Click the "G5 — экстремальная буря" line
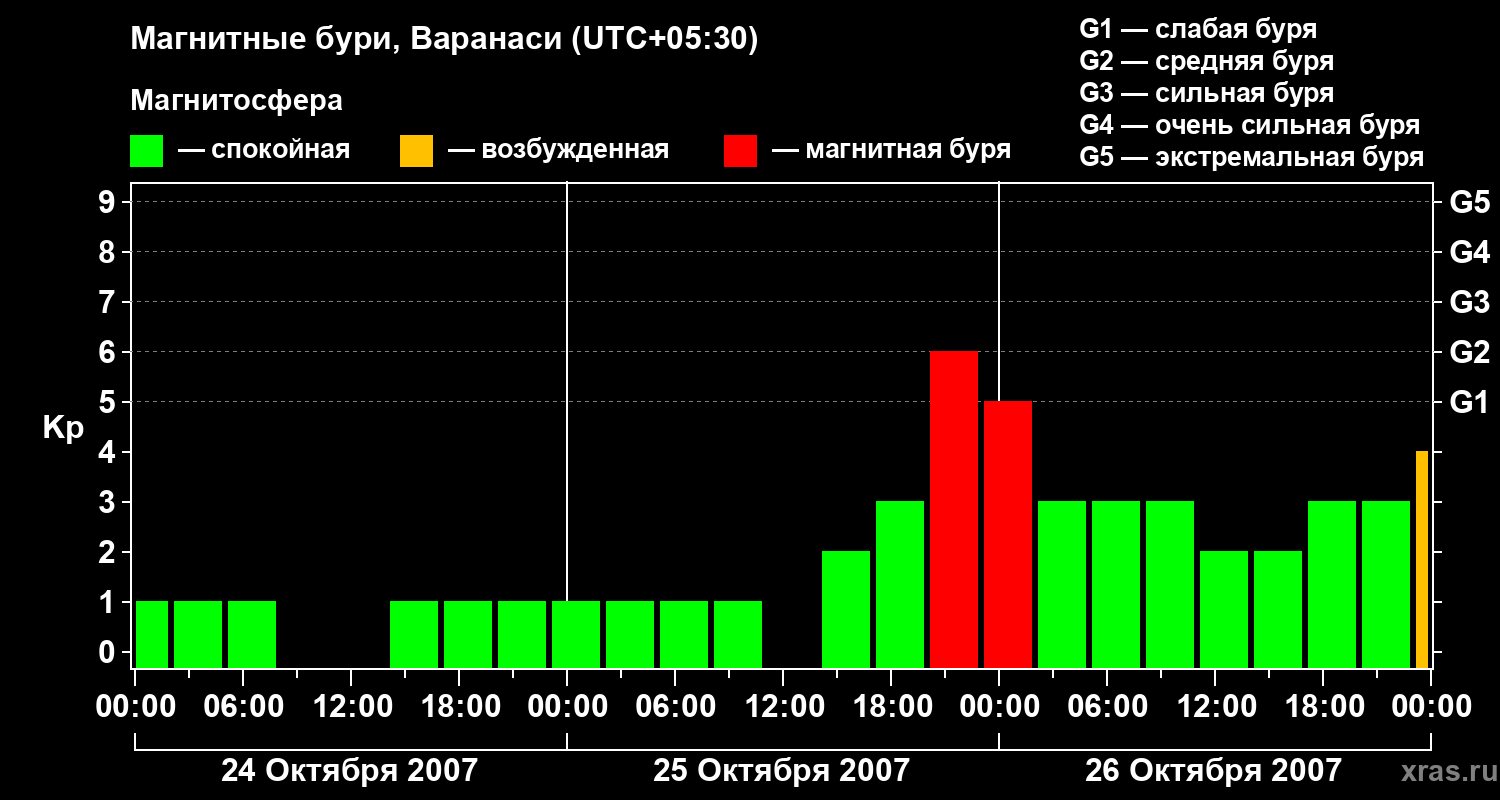 (1251, 157)
